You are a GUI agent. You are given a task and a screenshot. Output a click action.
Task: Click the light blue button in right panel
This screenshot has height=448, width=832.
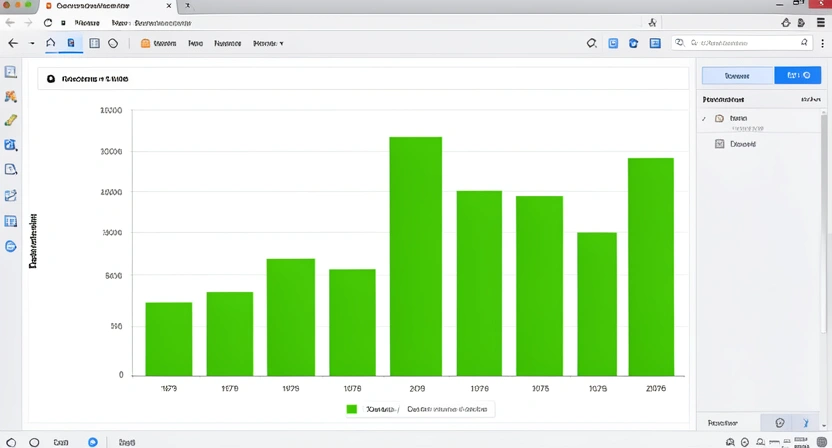pyautogui.click(x=737, y=75)
